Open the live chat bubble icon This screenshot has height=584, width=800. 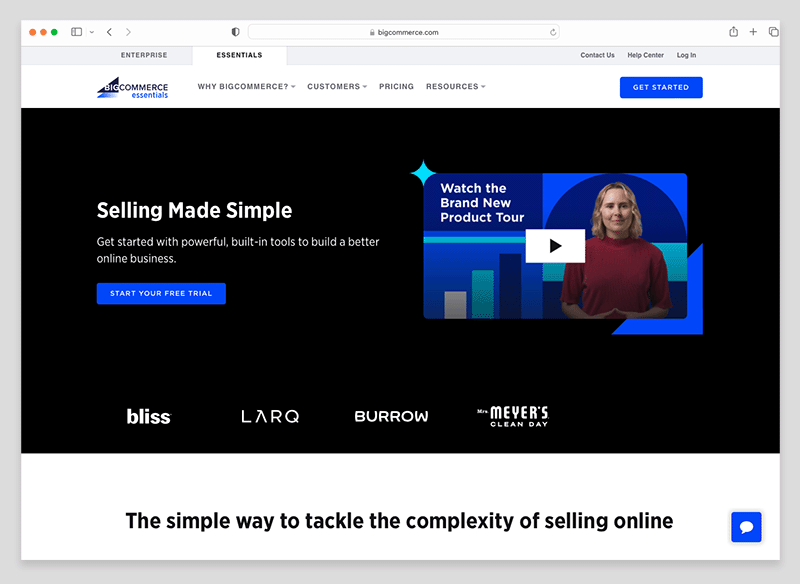(746, 527)
